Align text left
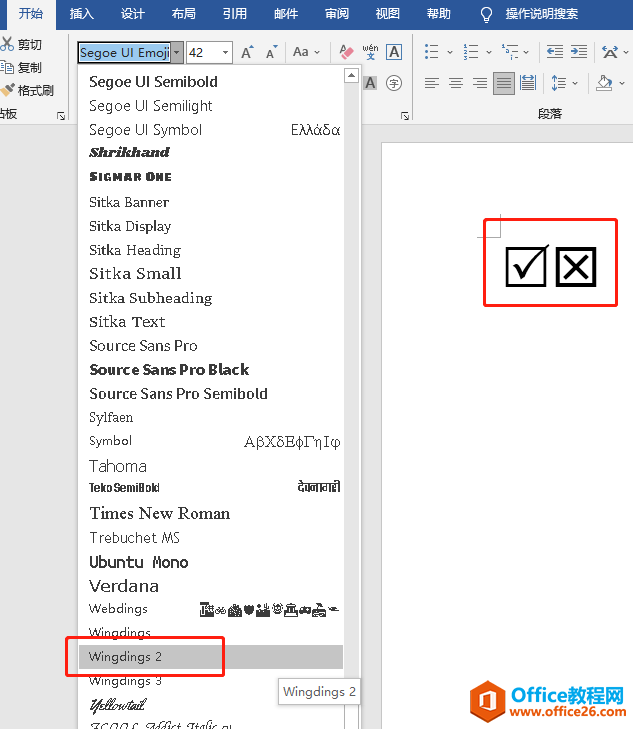 click(432, 83)
